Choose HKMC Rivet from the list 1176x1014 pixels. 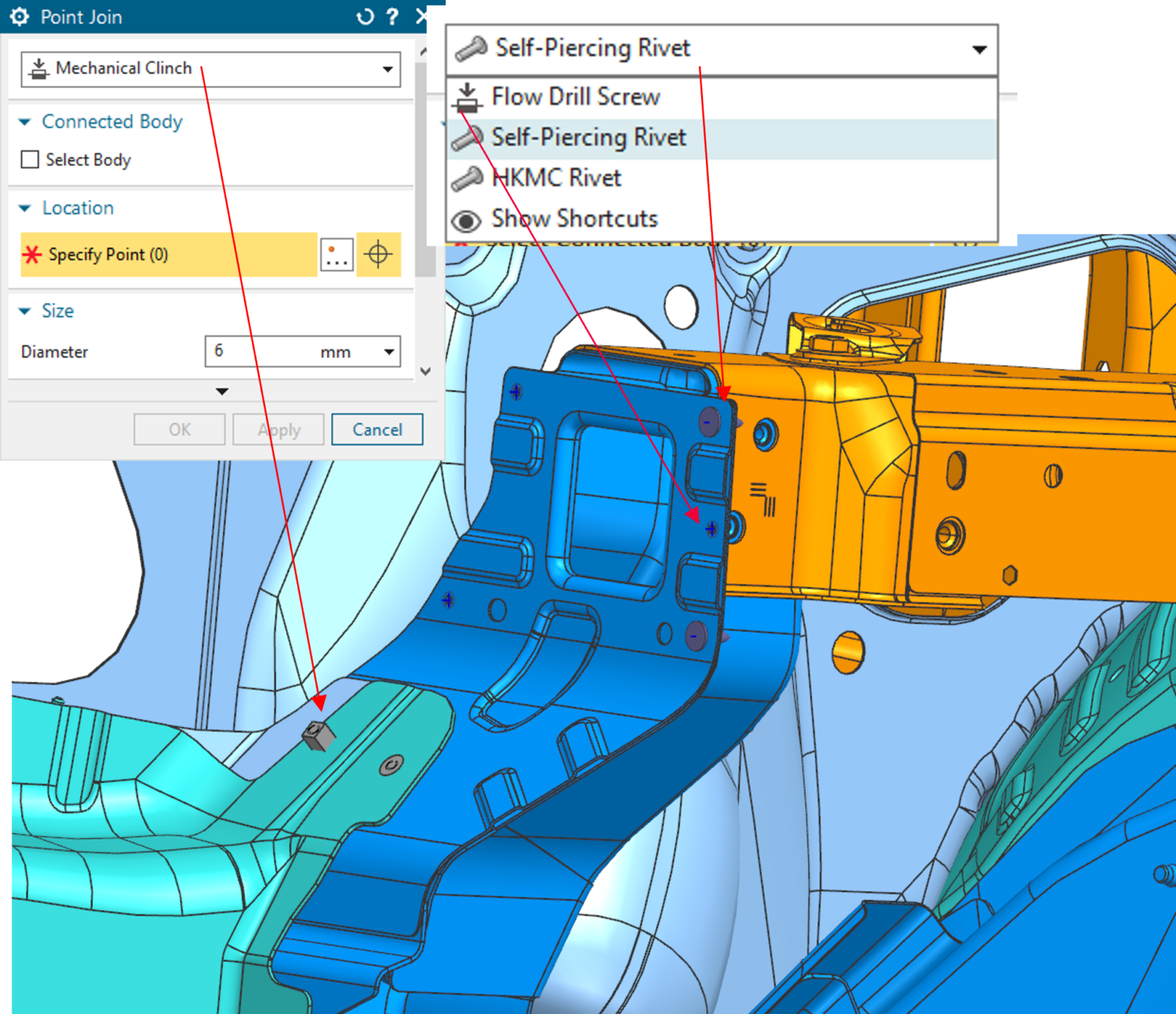[556, 178]
